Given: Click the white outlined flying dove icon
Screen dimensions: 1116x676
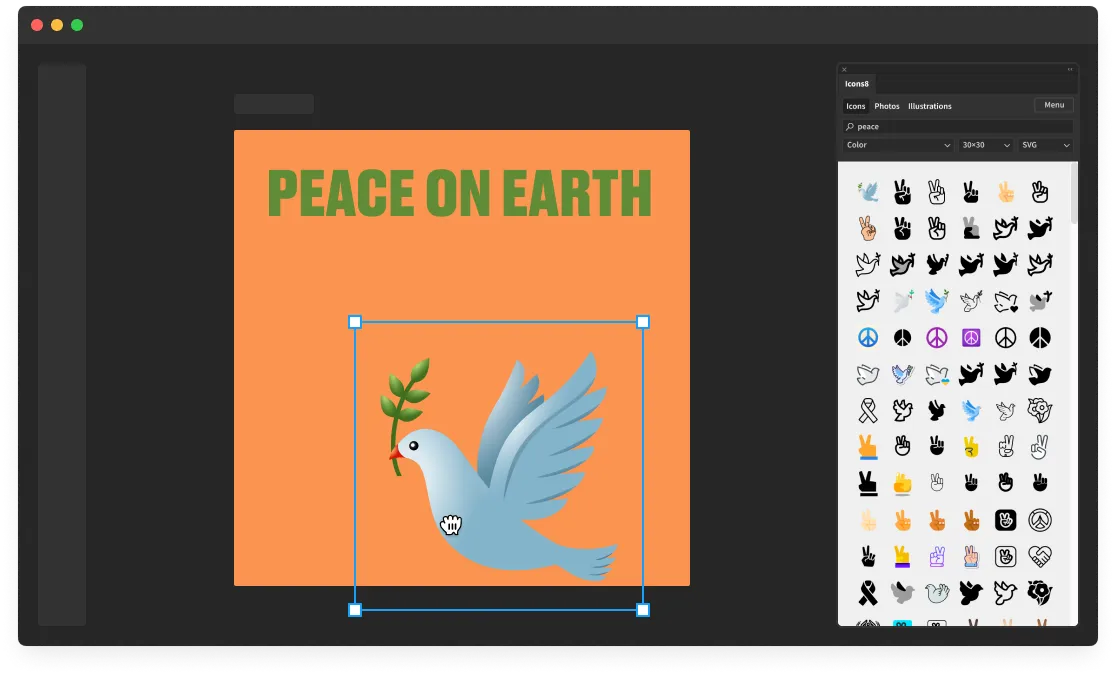Looking at the screenshot, I should tap(866, 264).
